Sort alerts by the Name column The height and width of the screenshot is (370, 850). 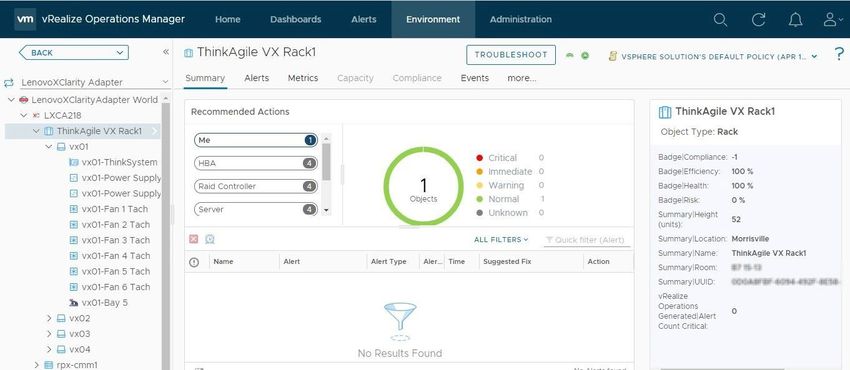pyautogui.click(x=223, y=262)
